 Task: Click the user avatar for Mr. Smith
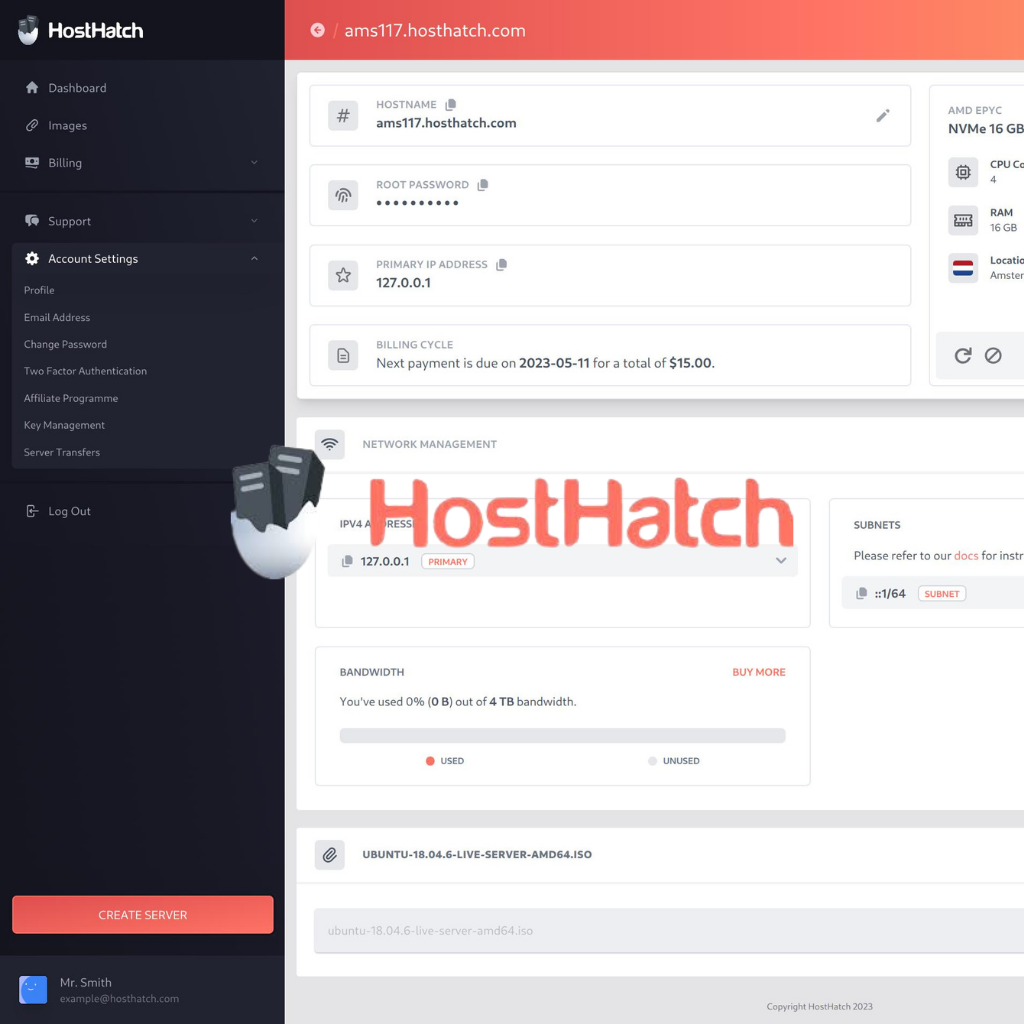pyautogui.click(x=33, y=989)
